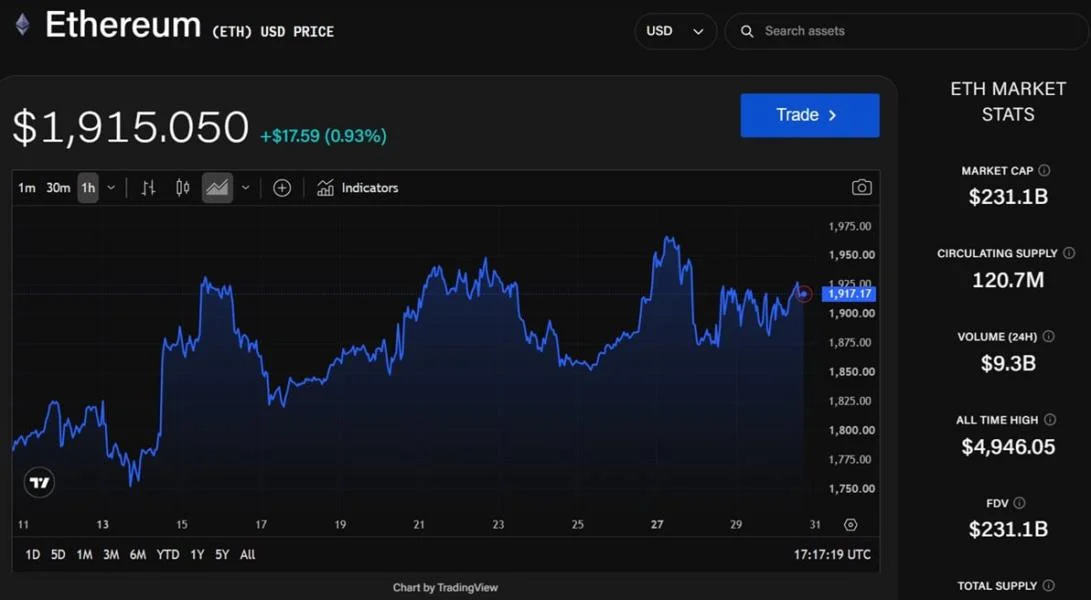Open the Indicators menu
This screenshot has height=600, width=1091.
(x=358, y=188)
